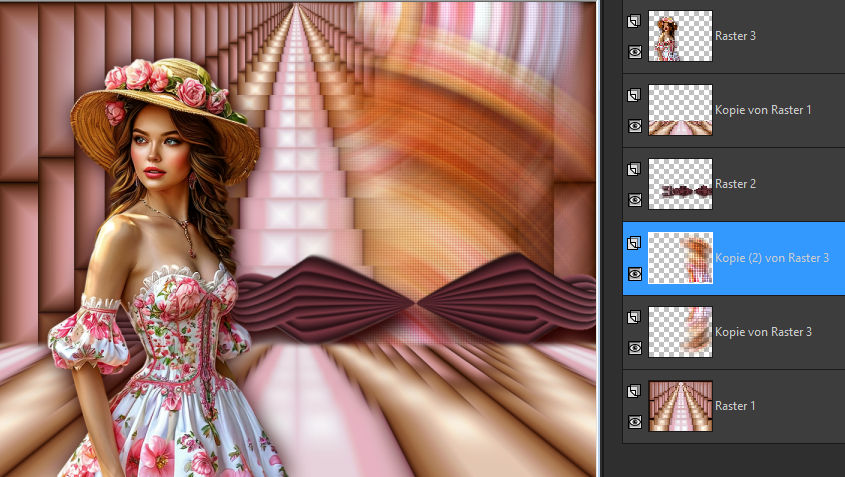The image size is (845, 477).
Task: Hide the Kopie von Raster 3 layer
Action: coord(634,348)
